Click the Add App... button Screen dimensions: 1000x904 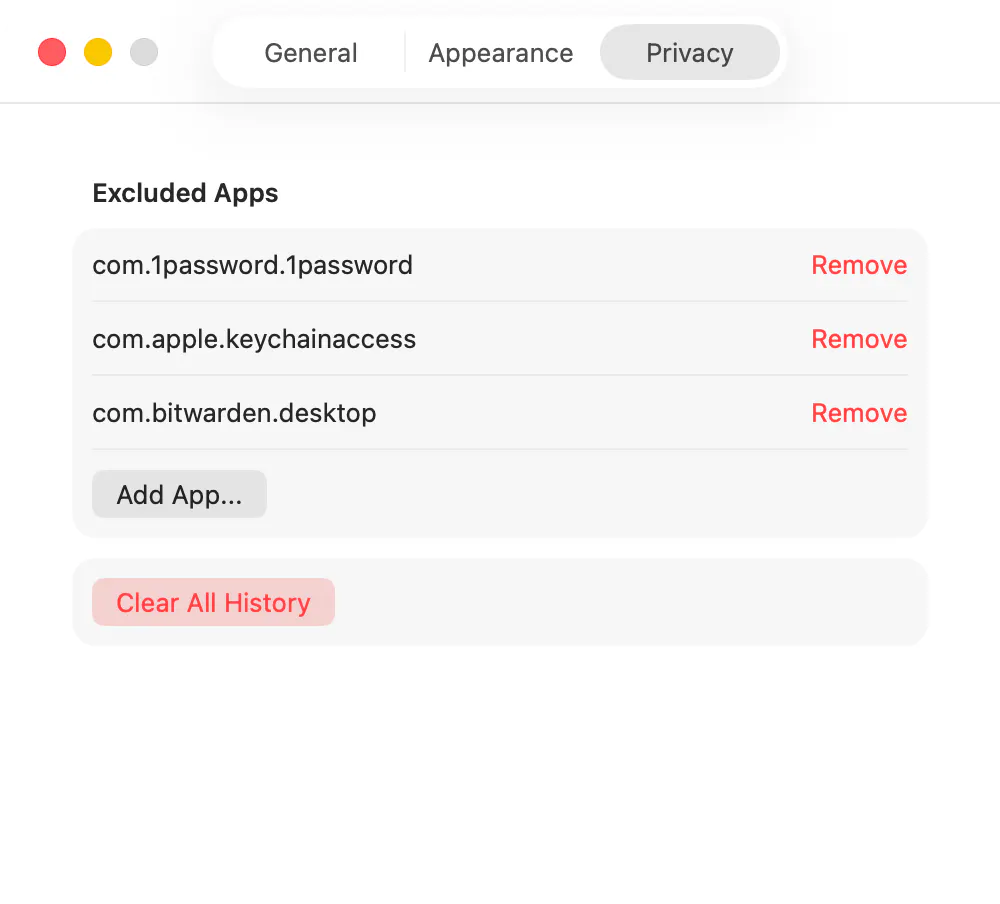click(179, 494)
